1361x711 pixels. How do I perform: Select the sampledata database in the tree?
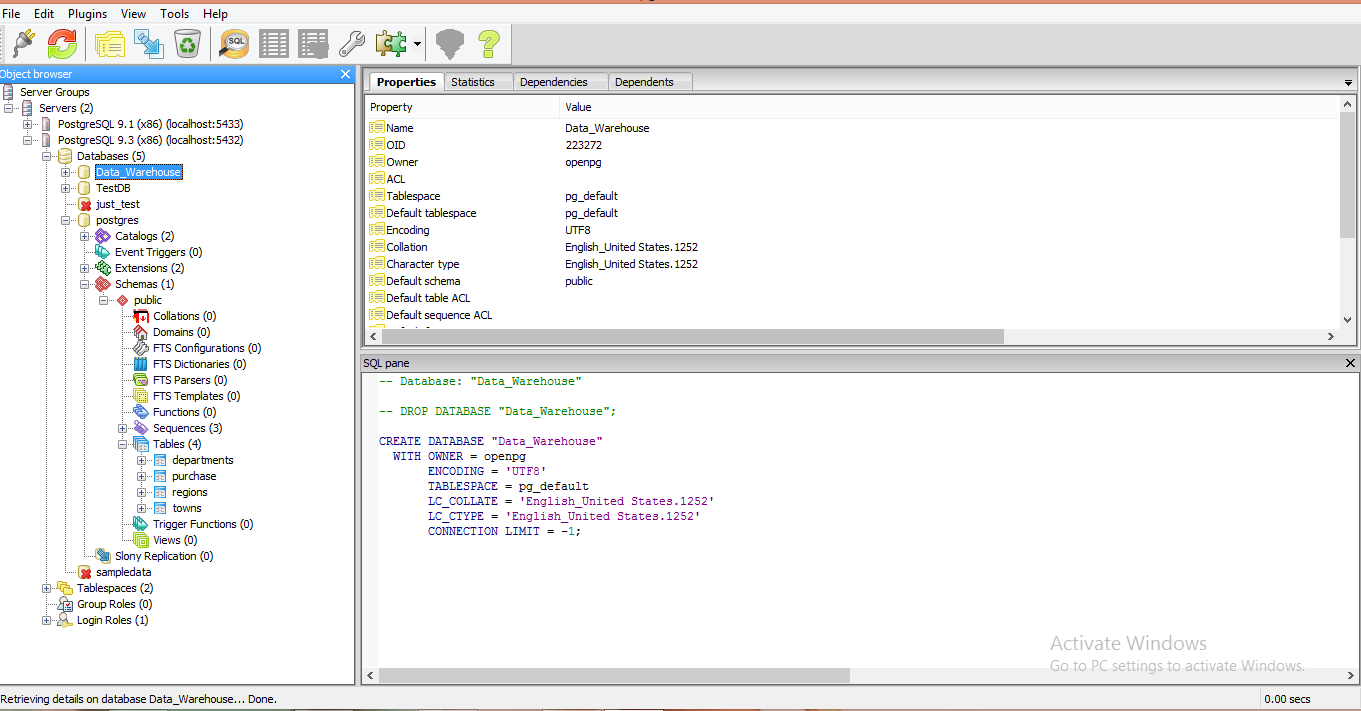(123, 572)
